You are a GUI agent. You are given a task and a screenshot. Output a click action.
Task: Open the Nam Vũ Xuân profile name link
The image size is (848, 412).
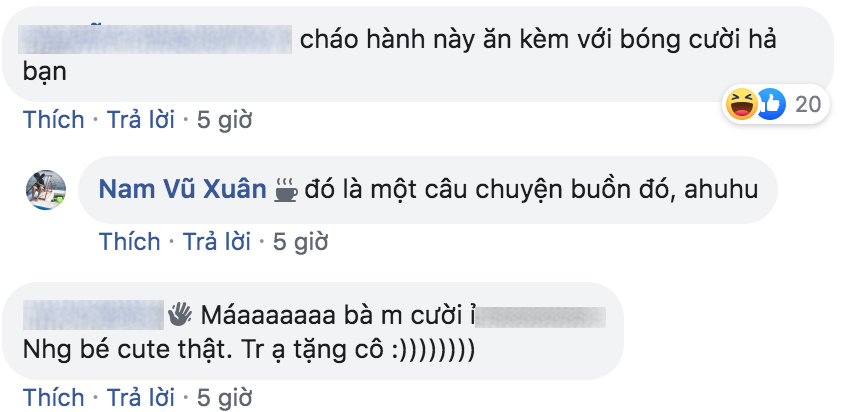(x=183, y=190)
